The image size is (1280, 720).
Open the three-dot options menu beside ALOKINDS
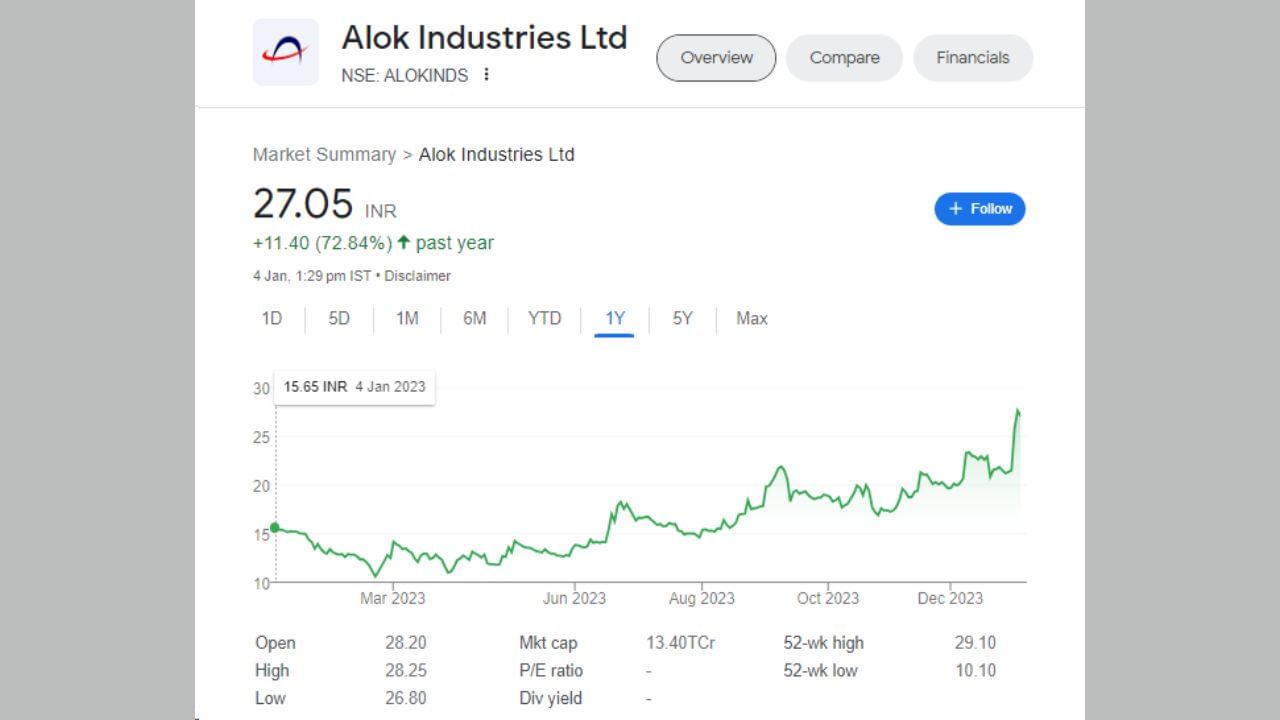[487, 75]
